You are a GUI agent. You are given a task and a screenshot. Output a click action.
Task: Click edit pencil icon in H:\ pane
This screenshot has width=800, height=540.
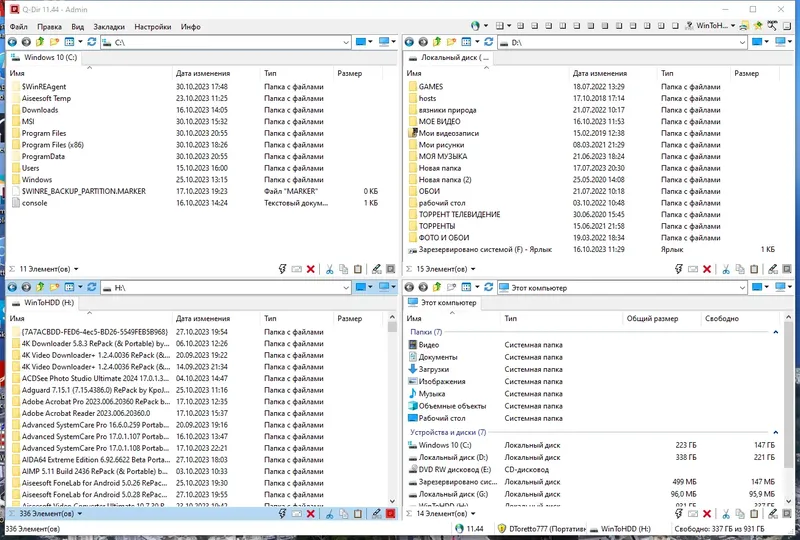(x=377, y=513)
